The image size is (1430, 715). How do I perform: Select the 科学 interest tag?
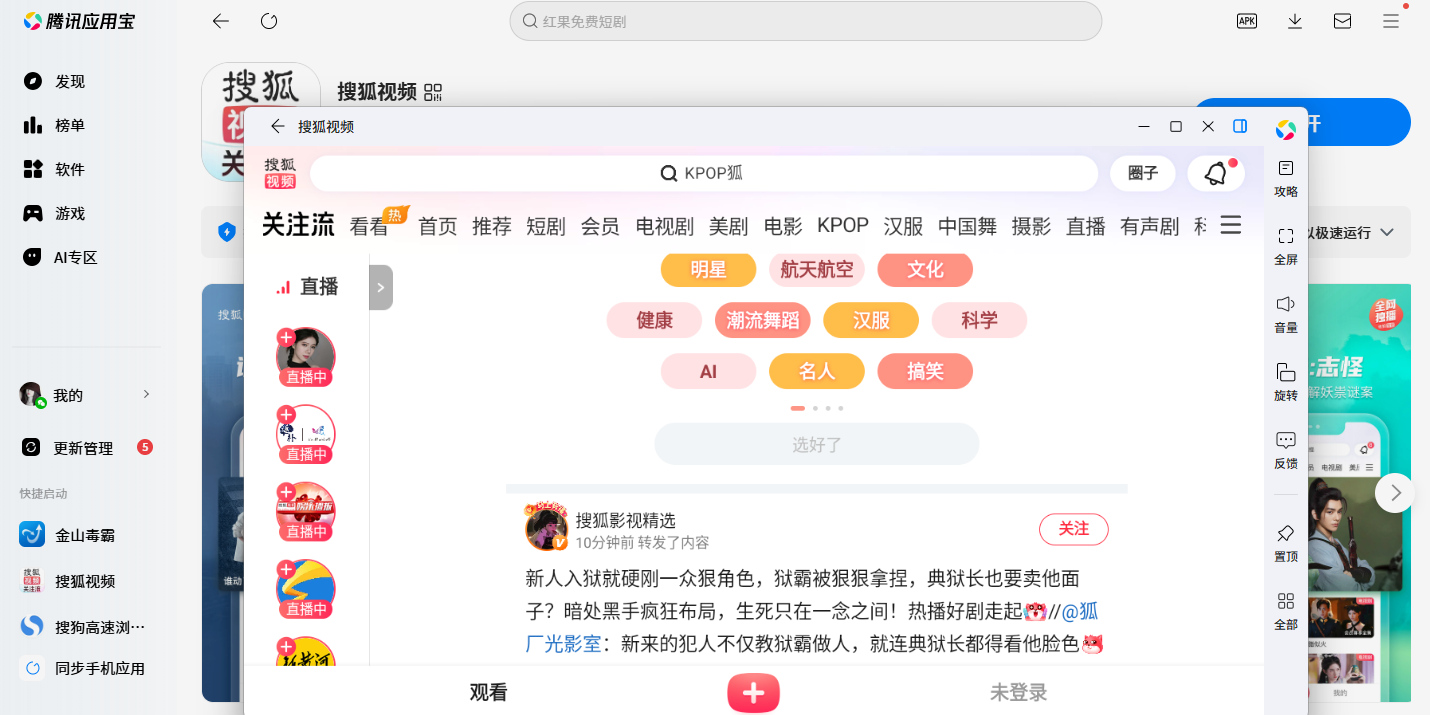[x=979, y=320]
